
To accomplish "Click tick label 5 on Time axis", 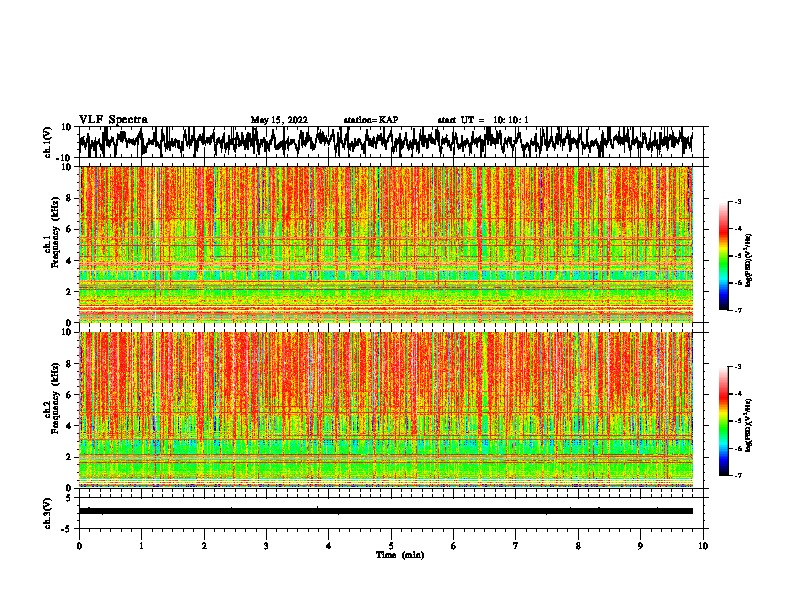I will click(x=391, y=546).
